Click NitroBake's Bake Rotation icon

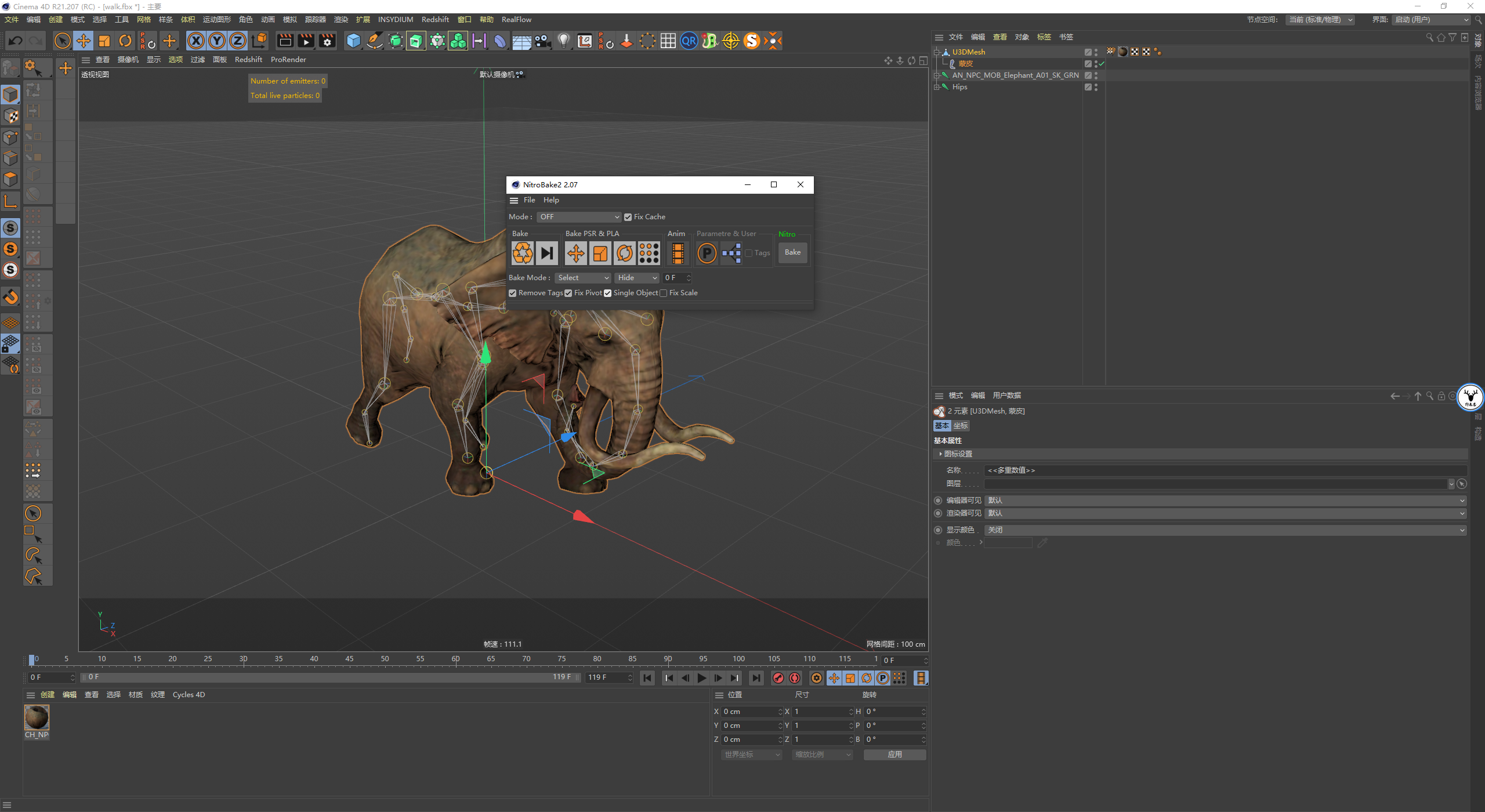coord(624,253)
